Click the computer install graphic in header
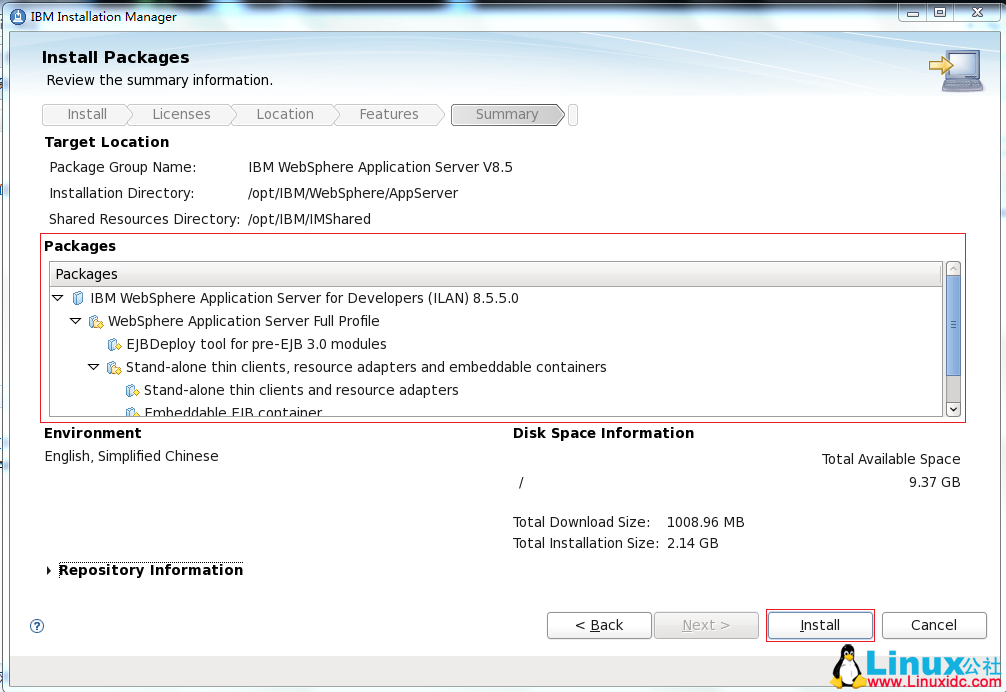 tap(955, 71)
